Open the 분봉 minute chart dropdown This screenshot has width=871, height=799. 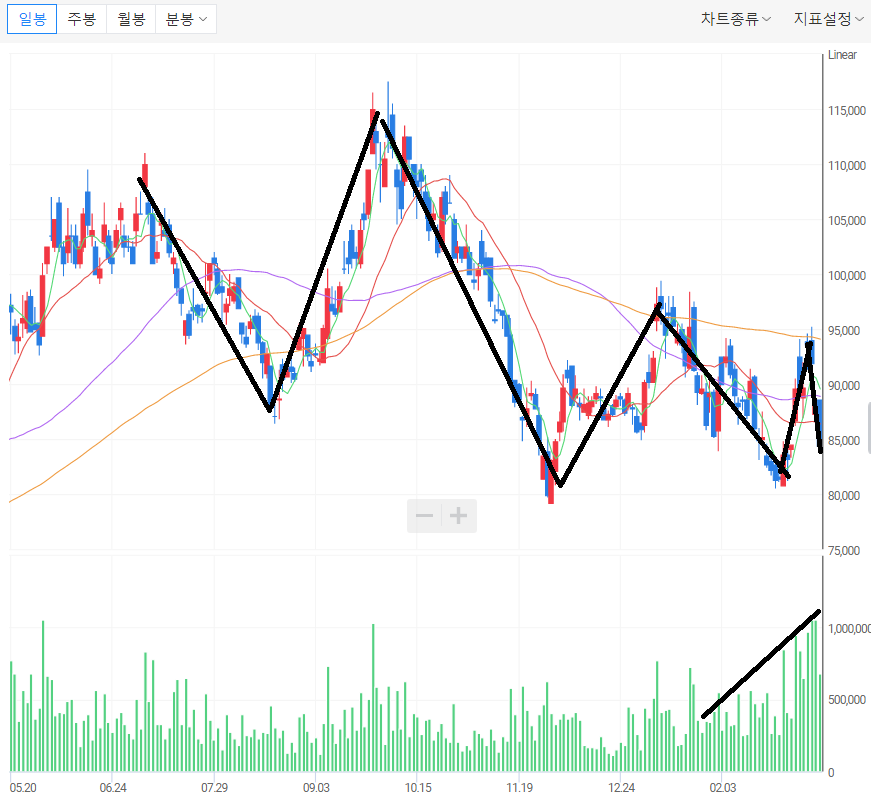tap(186, 19)
